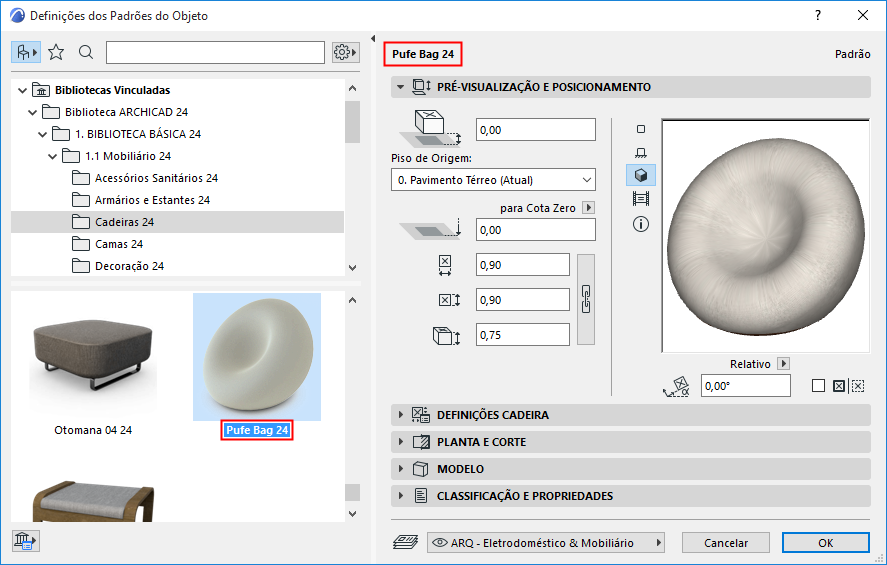887x565 pixels.
Task: Expand MODELO panel
Action: click(x=631, y=469)
